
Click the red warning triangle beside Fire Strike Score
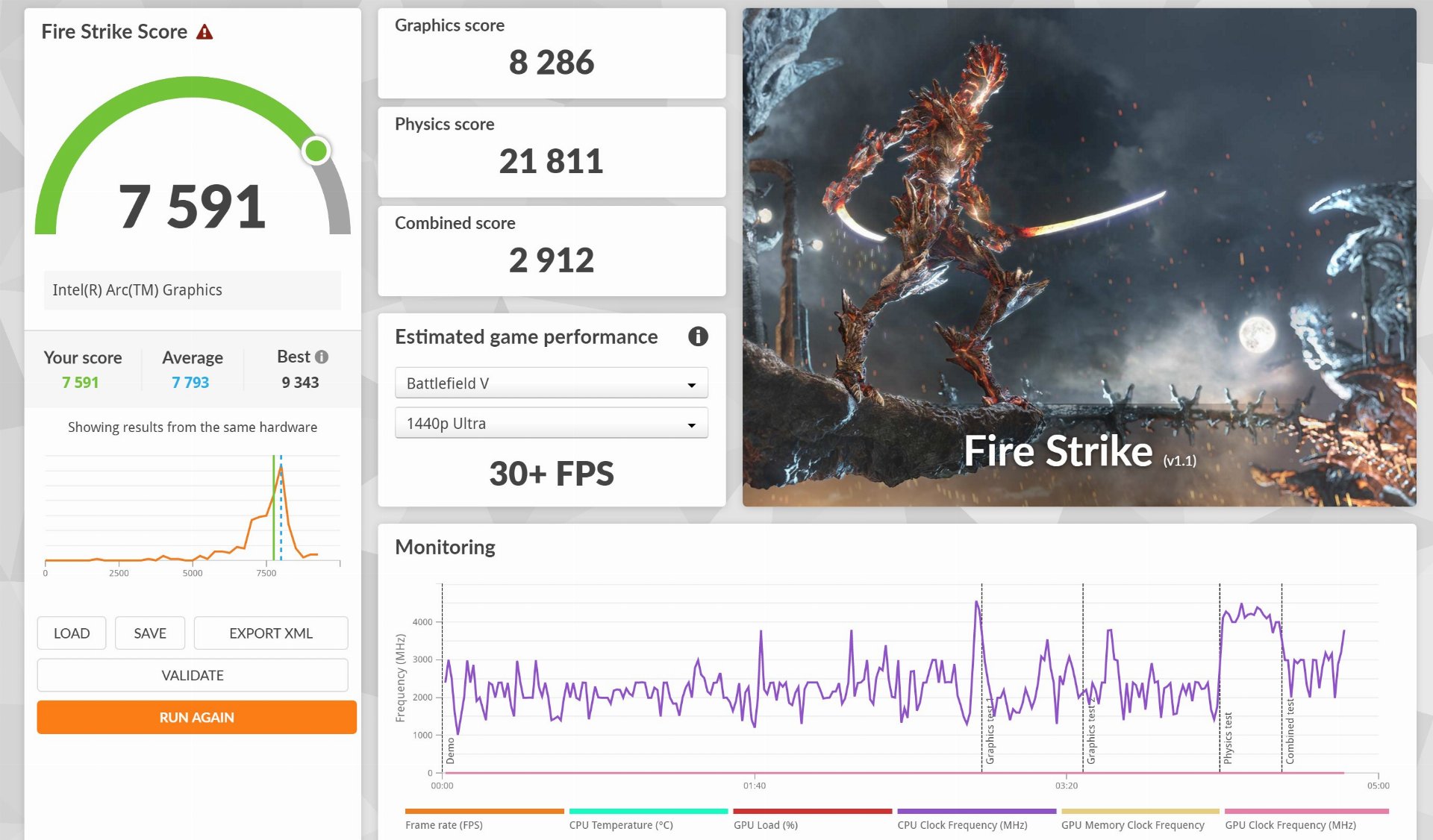click(x=205, y=32)
